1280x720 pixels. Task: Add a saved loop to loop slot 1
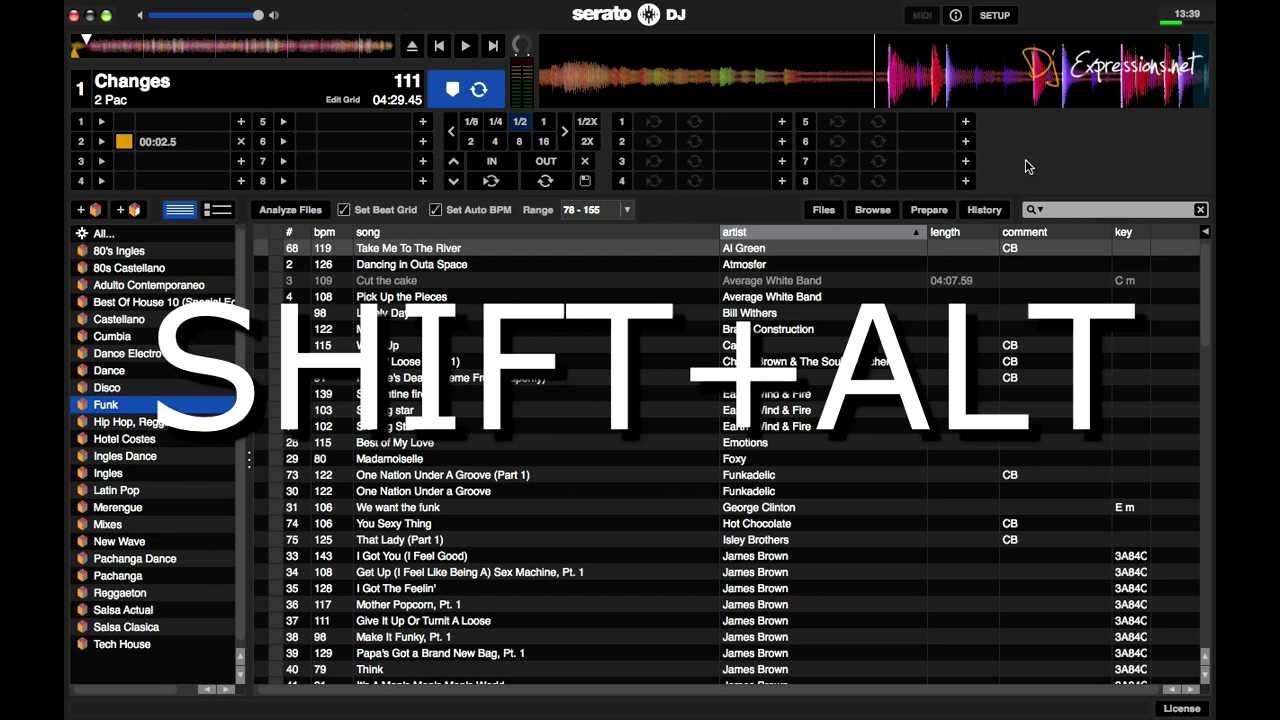(x=782, y=122)
